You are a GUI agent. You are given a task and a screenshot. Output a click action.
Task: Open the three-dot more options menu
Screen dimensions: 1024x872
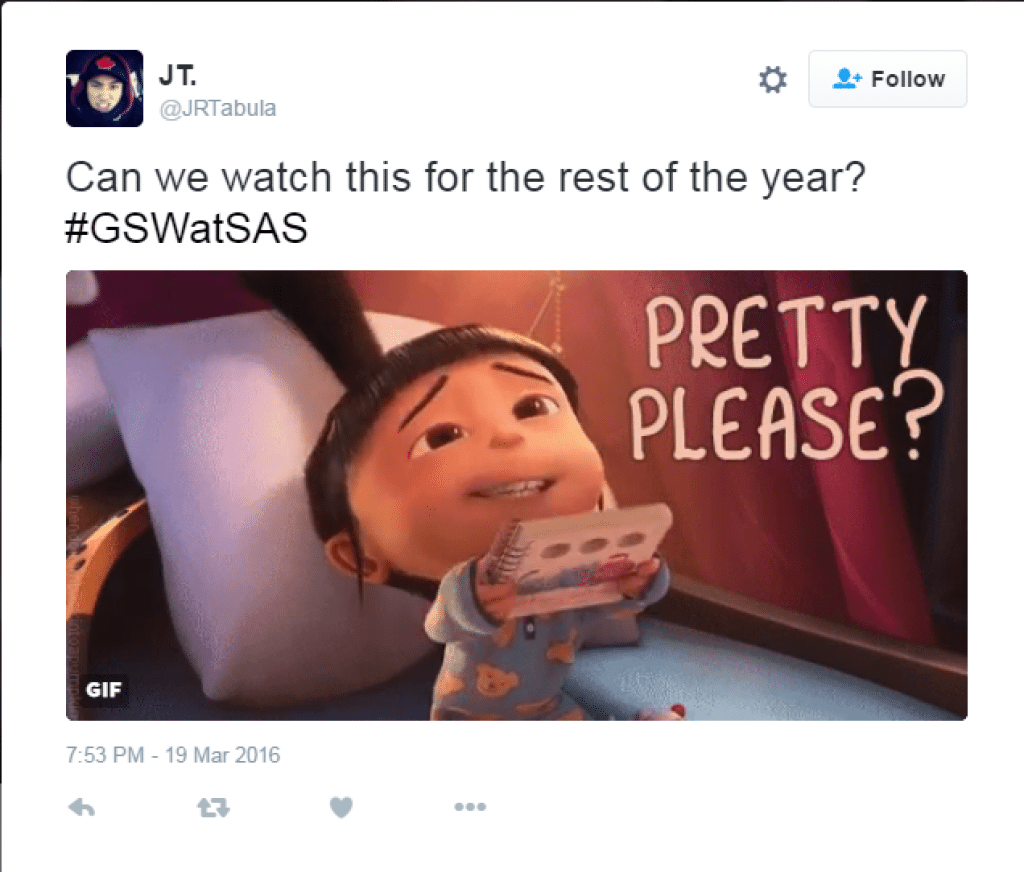(x=470, y=807)
